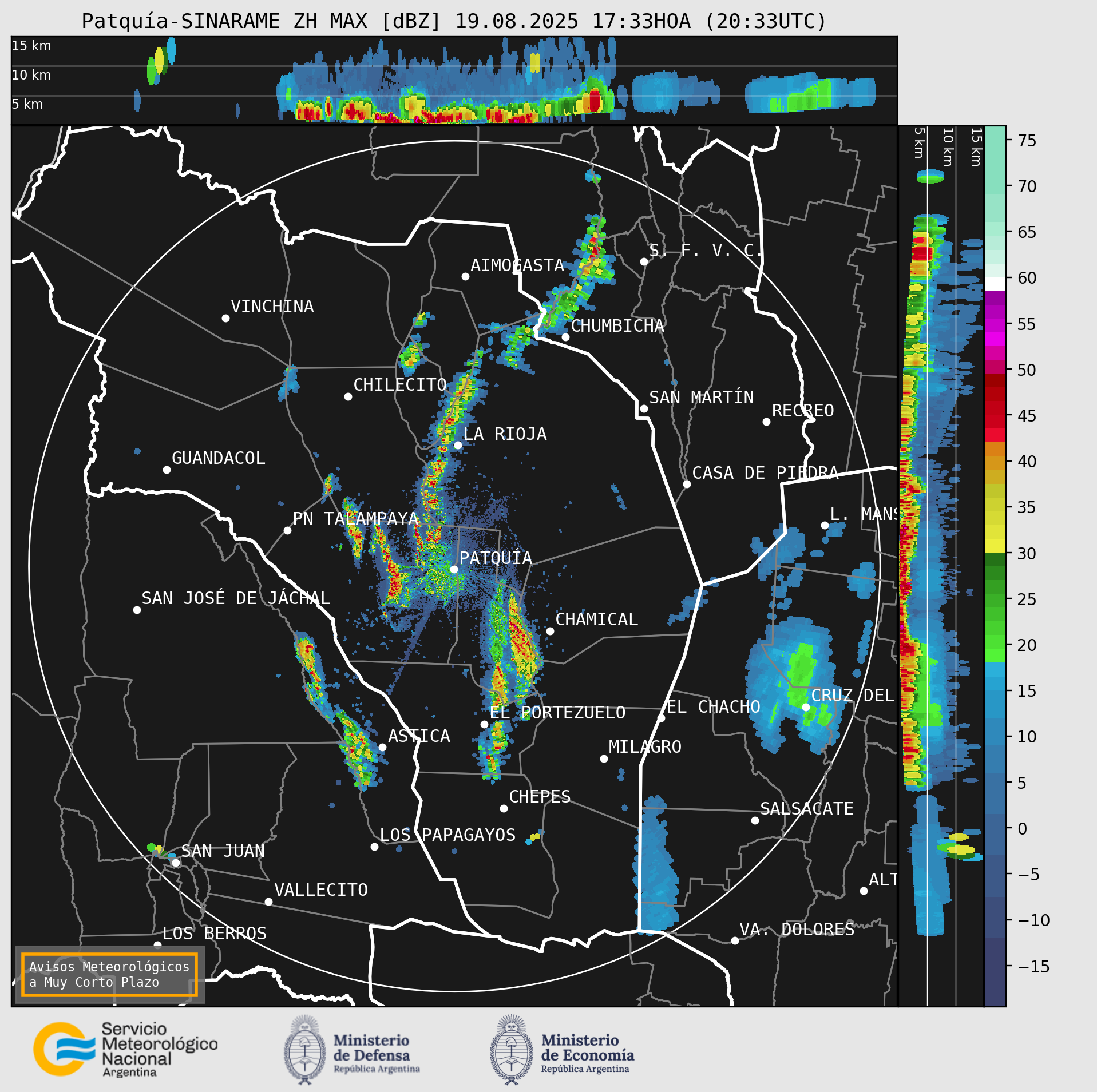
Task: Click the LA RIOJA city label
Action: pyautogui.click(x=505, y=434)
